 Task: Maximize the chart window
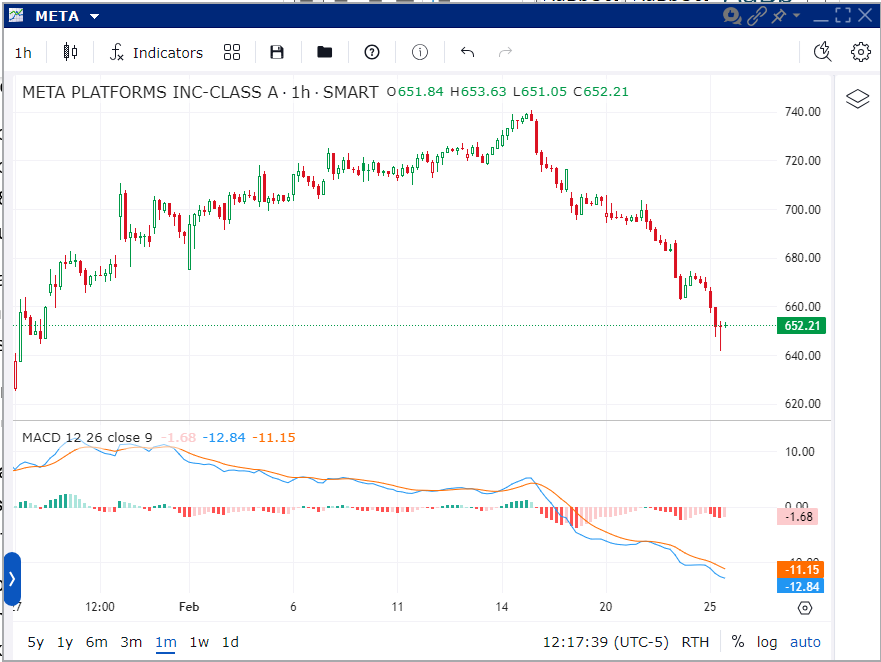843,15
